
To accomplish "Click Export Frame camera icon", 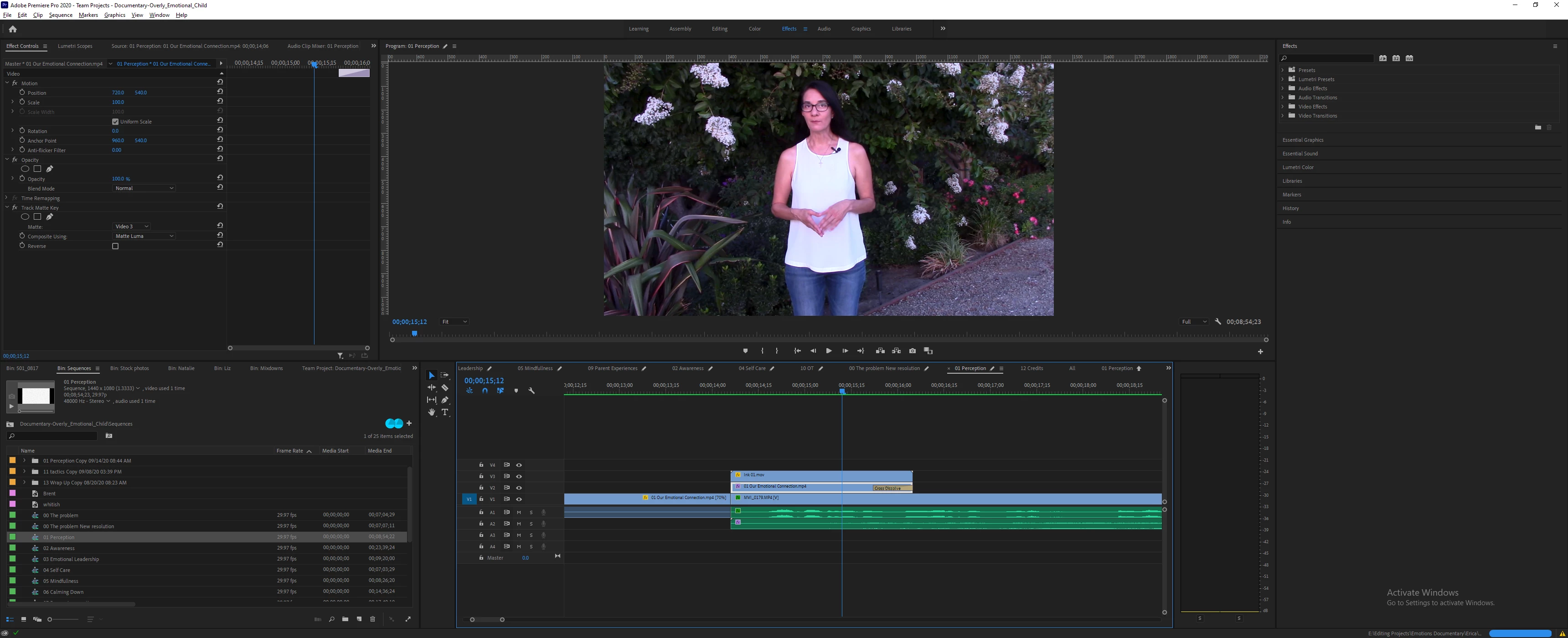I will coord(912,350).
